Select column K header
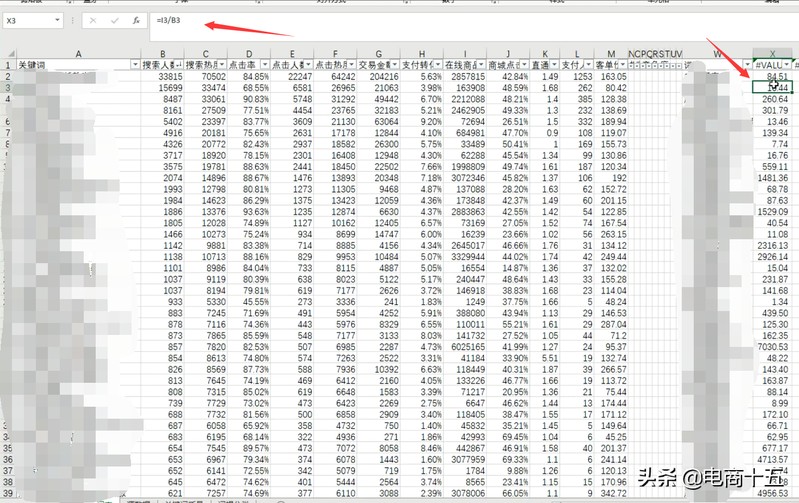Screen dimensions: 799x503 (545, 54)
